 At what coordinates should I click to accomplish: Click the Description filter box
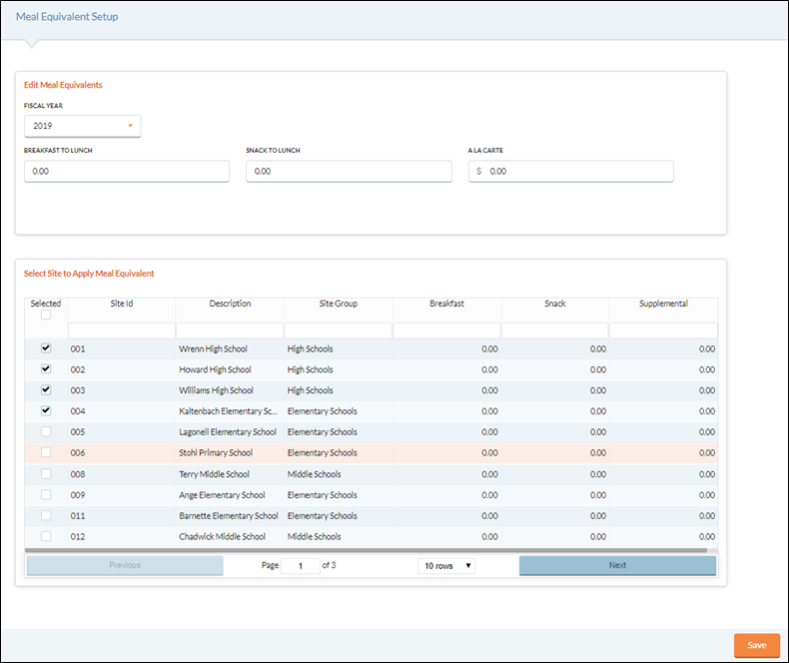(x=229, y=330)
